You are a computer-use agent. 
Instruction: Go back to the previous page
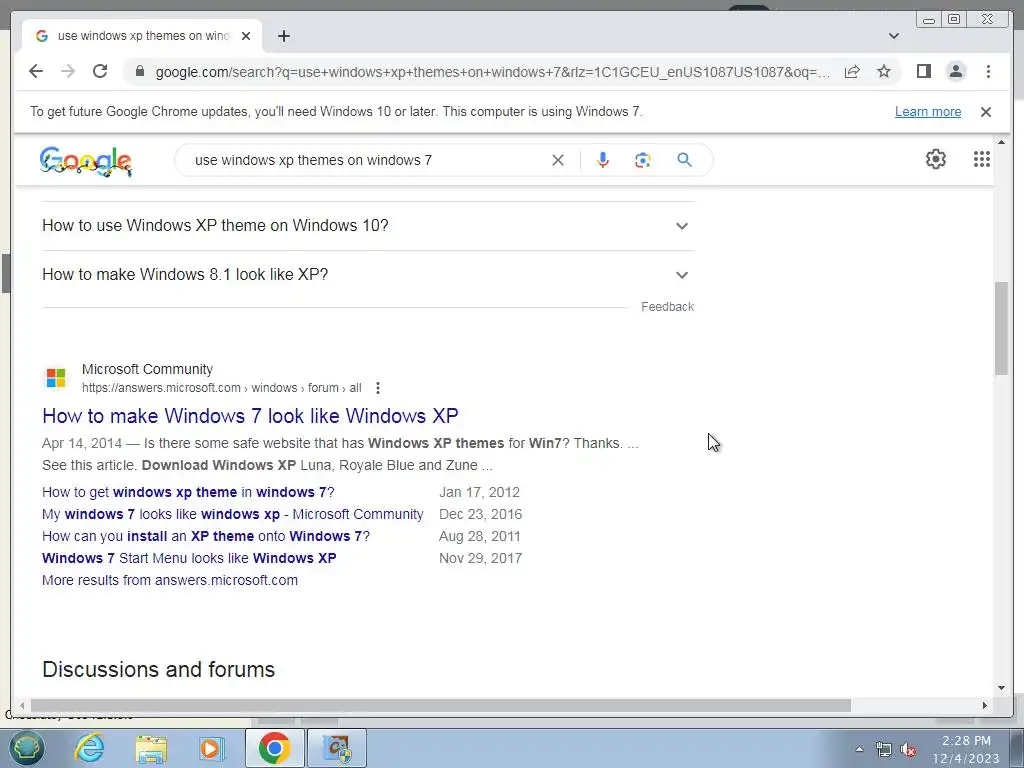[x=36, y=71]
